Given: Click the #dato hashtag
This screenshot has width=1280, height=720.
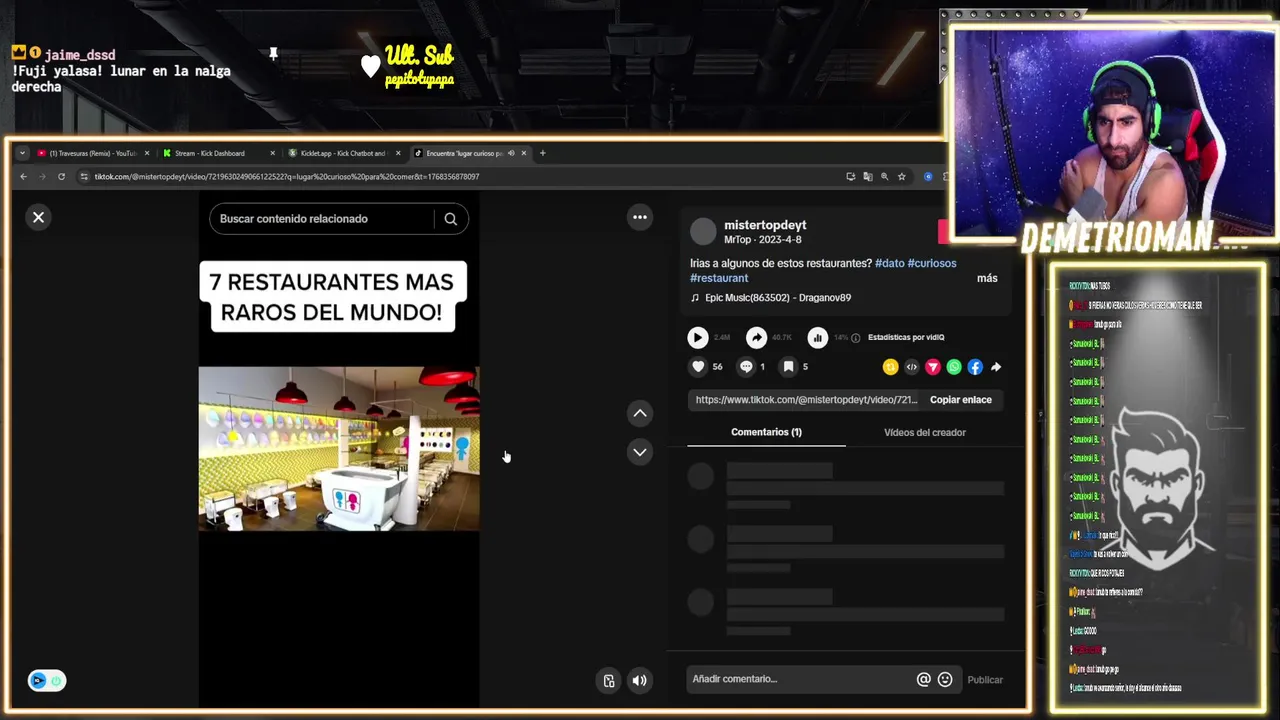Looking at the screenshot, I should click(x=890, y=263).
